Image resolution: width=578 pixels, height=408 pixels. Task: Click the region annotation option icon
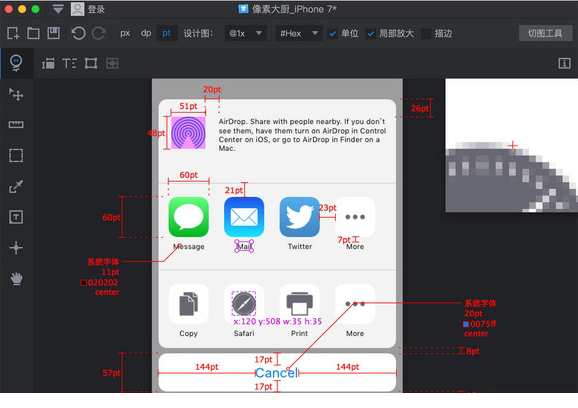tap(91, 63)
